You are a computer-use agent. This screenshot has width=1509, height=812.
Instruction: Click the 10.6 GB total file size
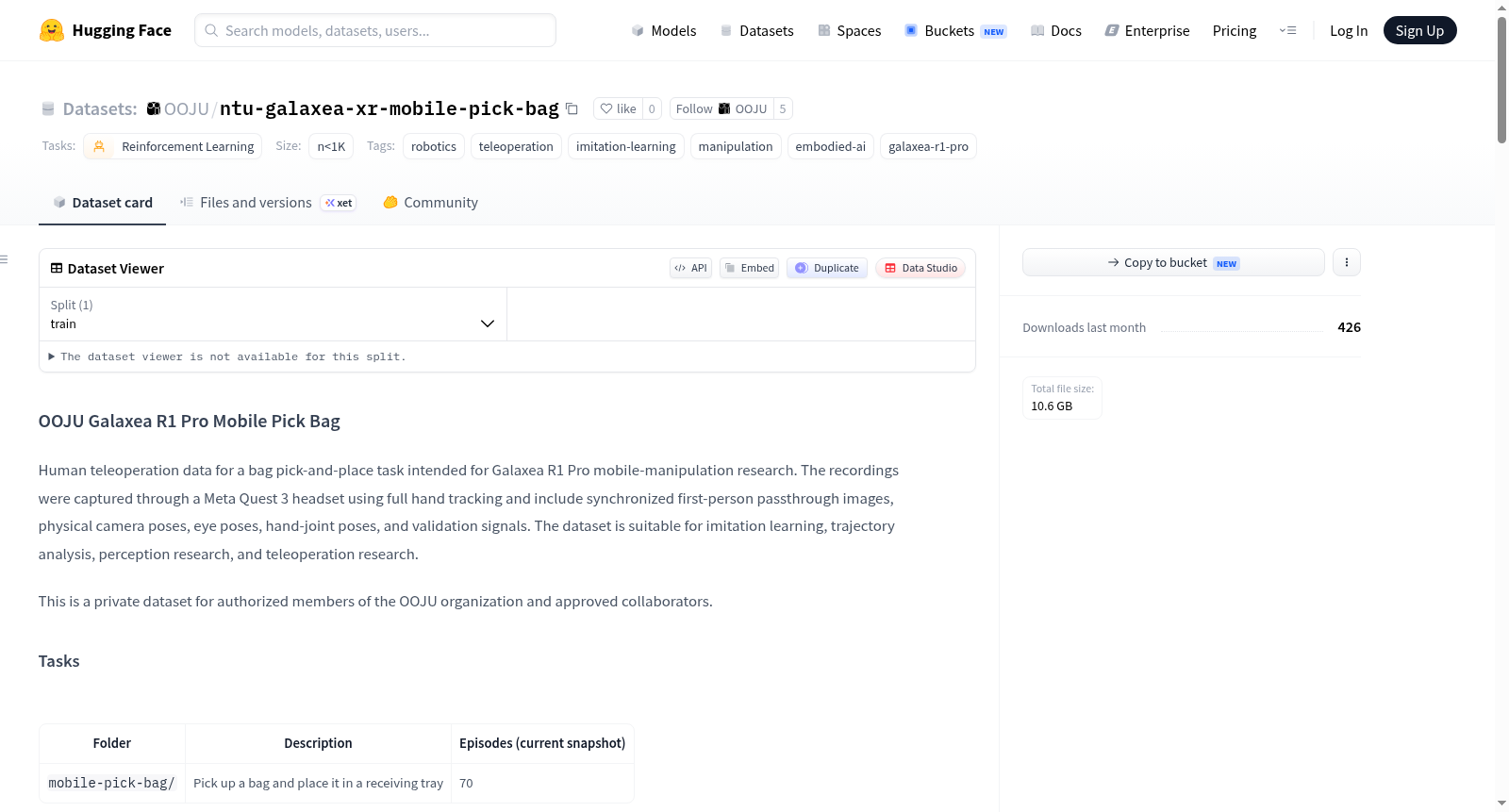1052,406
